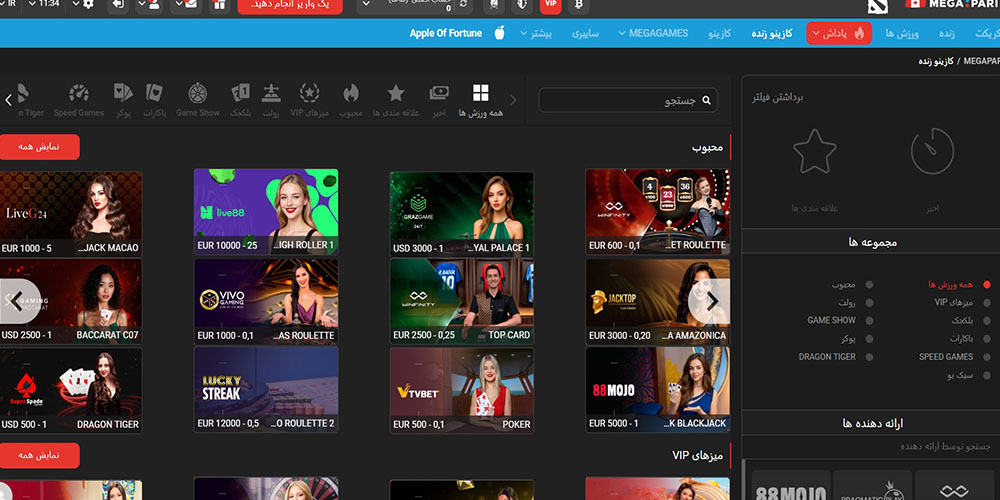This screenshot has width=1000, height=500.
Task: Expand the 'پاداش' bonus dropdown
Action: click(x=839, y=33)
